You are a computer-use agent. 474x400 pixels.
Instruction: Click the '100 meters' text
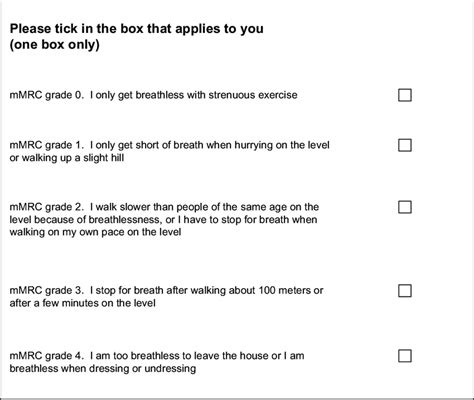tap(284, 290)
